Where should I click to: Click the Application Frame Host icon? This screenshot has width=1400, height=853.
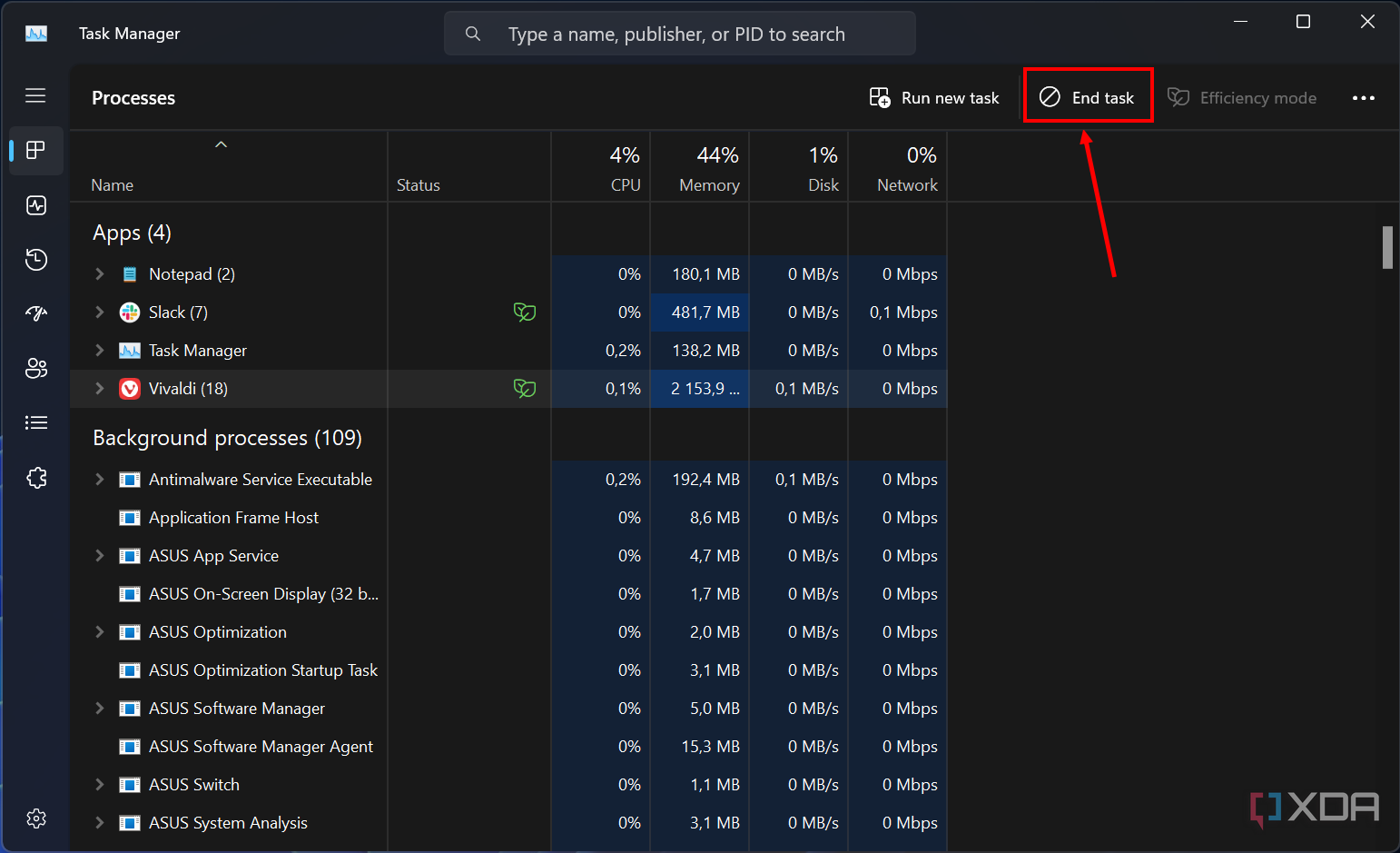[130, 518]
